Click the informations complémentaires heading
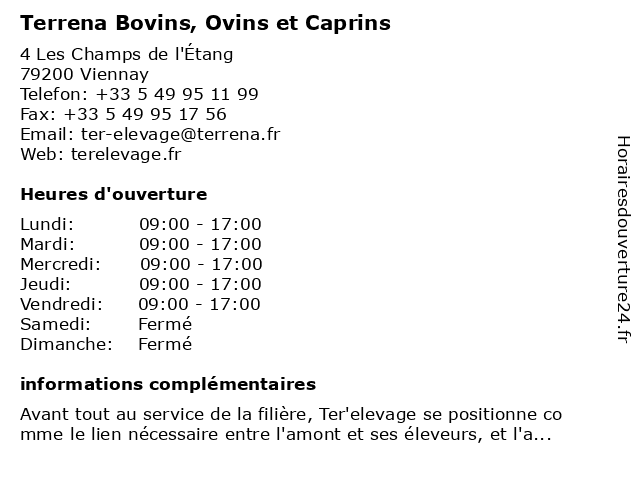The width and height of the screenshot is (640, 480). pyautogui.click(x=168, y=384)
